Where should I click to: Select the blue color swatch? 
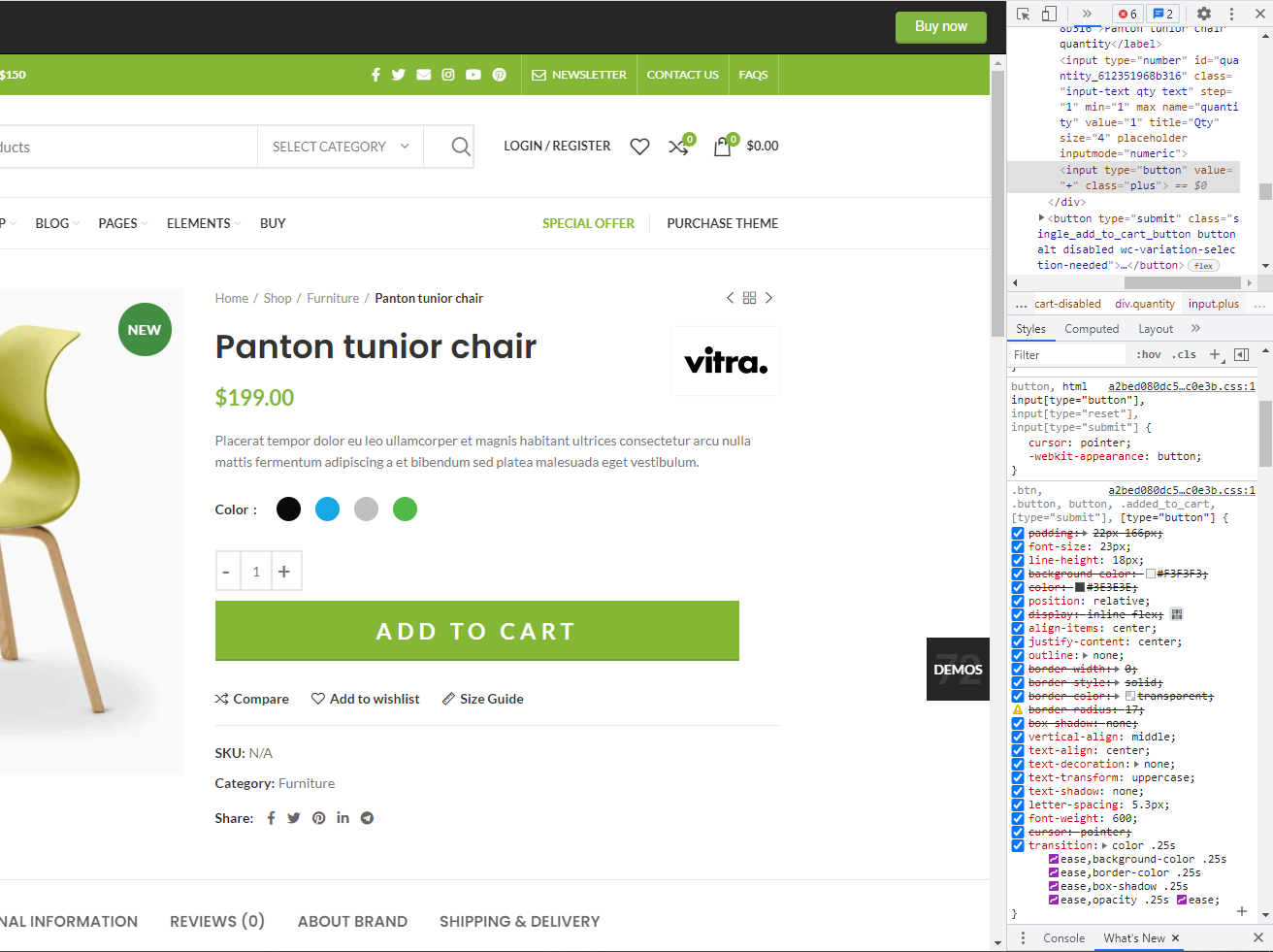pos(327,509)
